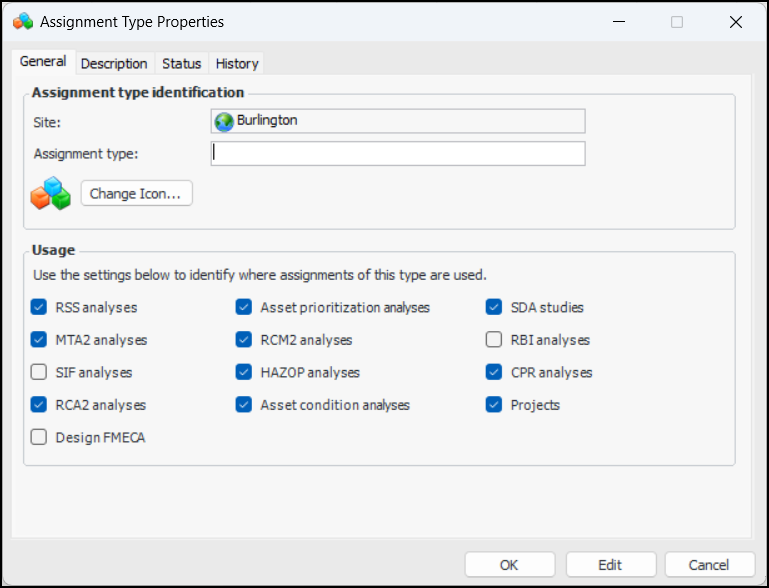Cancel the dialog
The height and width of the screenshot is (588, 769).
pyautogui.click(x=709, y=565)
